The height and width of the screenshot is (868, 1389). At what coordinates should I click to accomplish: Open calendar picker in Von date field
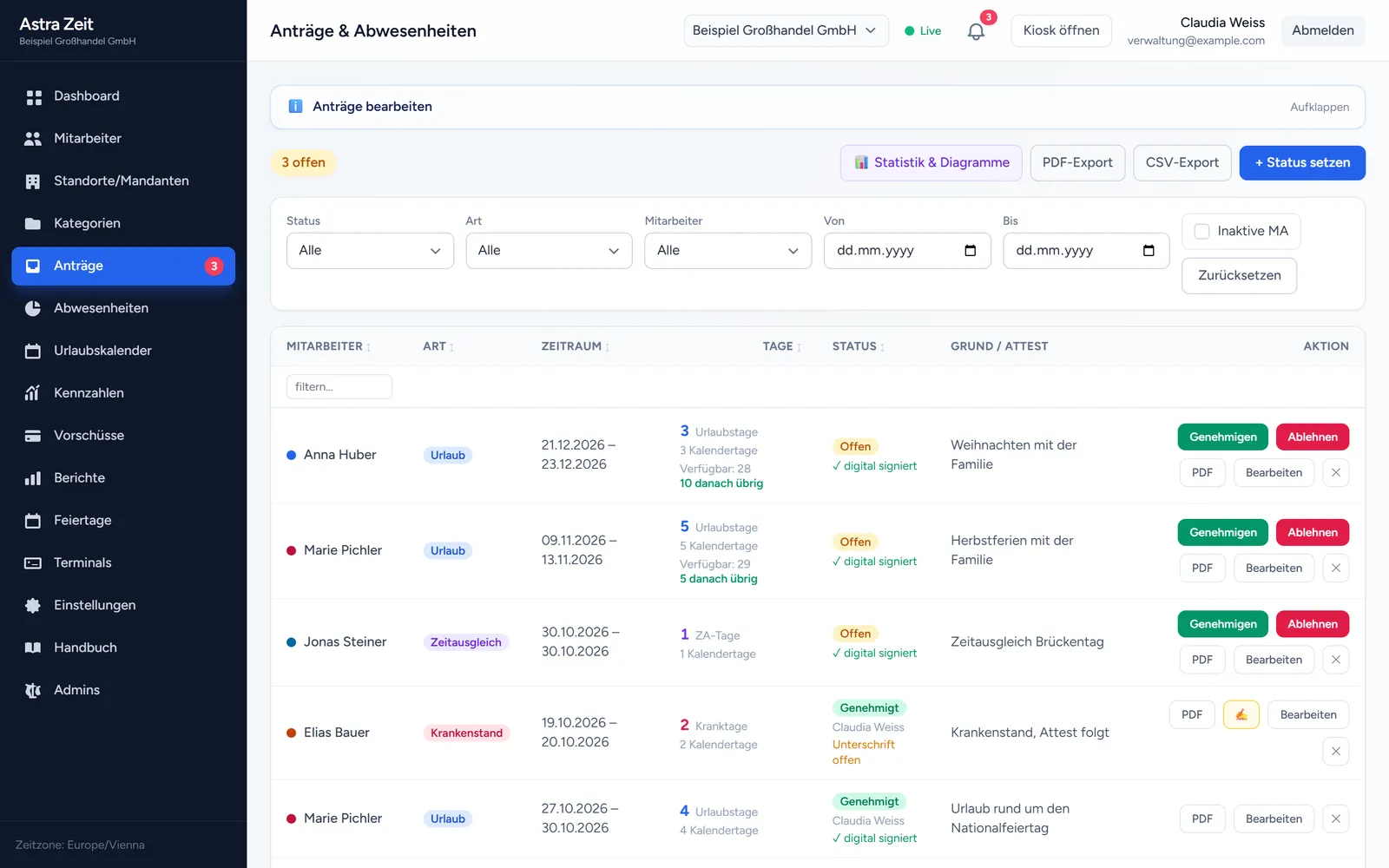pyautogui.click(x=971, y=251)
